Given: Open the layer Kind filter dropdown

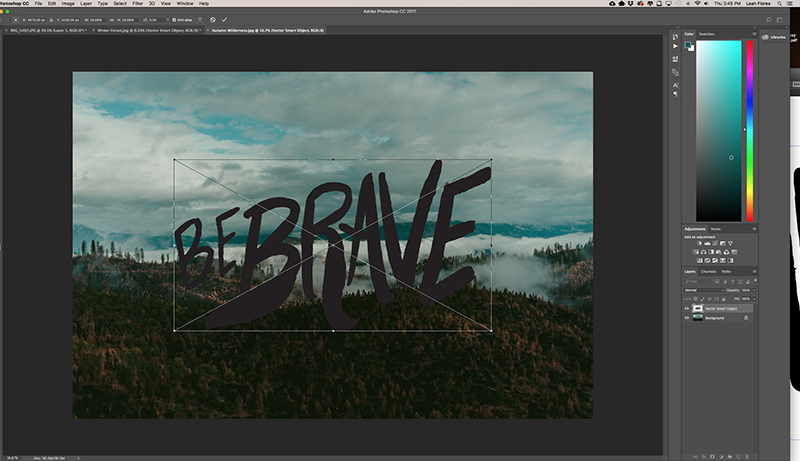Looking at the screenshot, I should (x=698, y=281).
